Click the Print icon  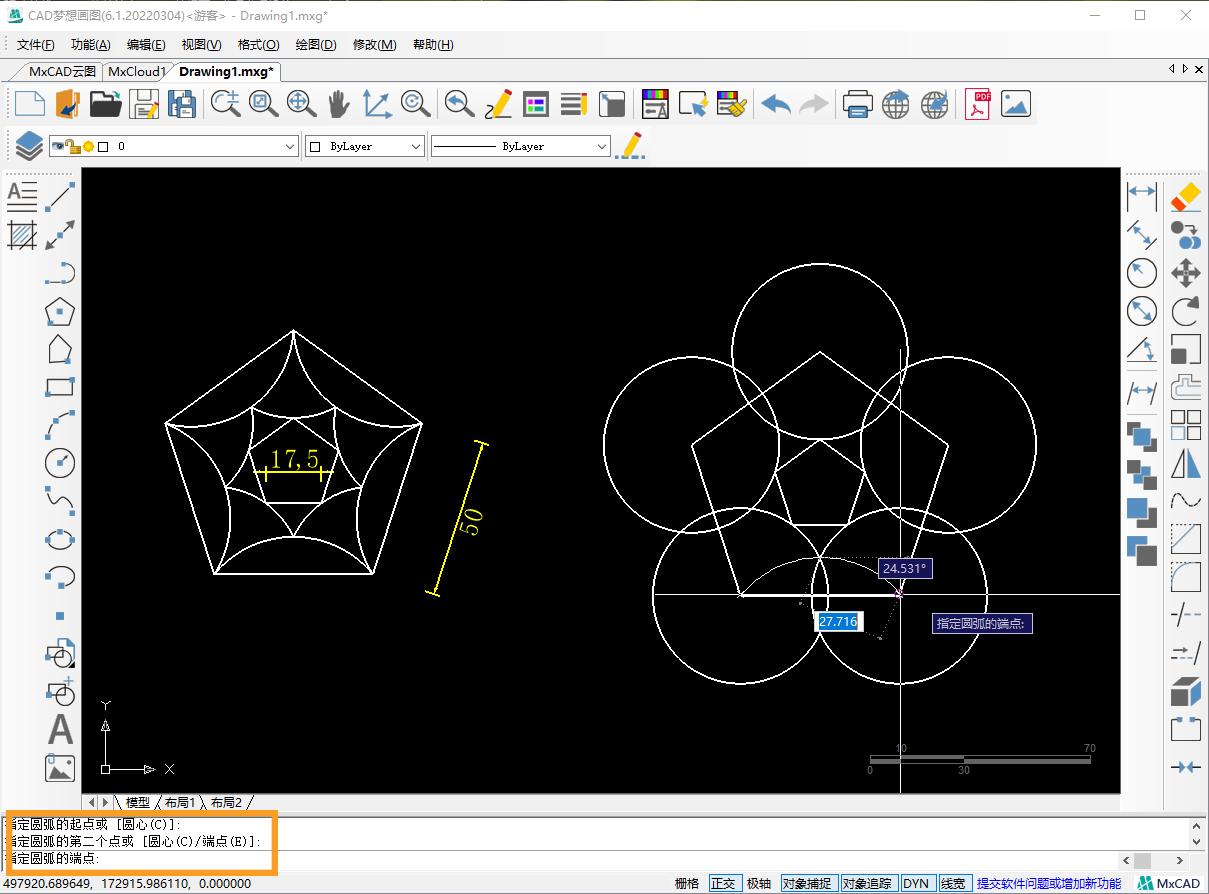pos(857,104)
